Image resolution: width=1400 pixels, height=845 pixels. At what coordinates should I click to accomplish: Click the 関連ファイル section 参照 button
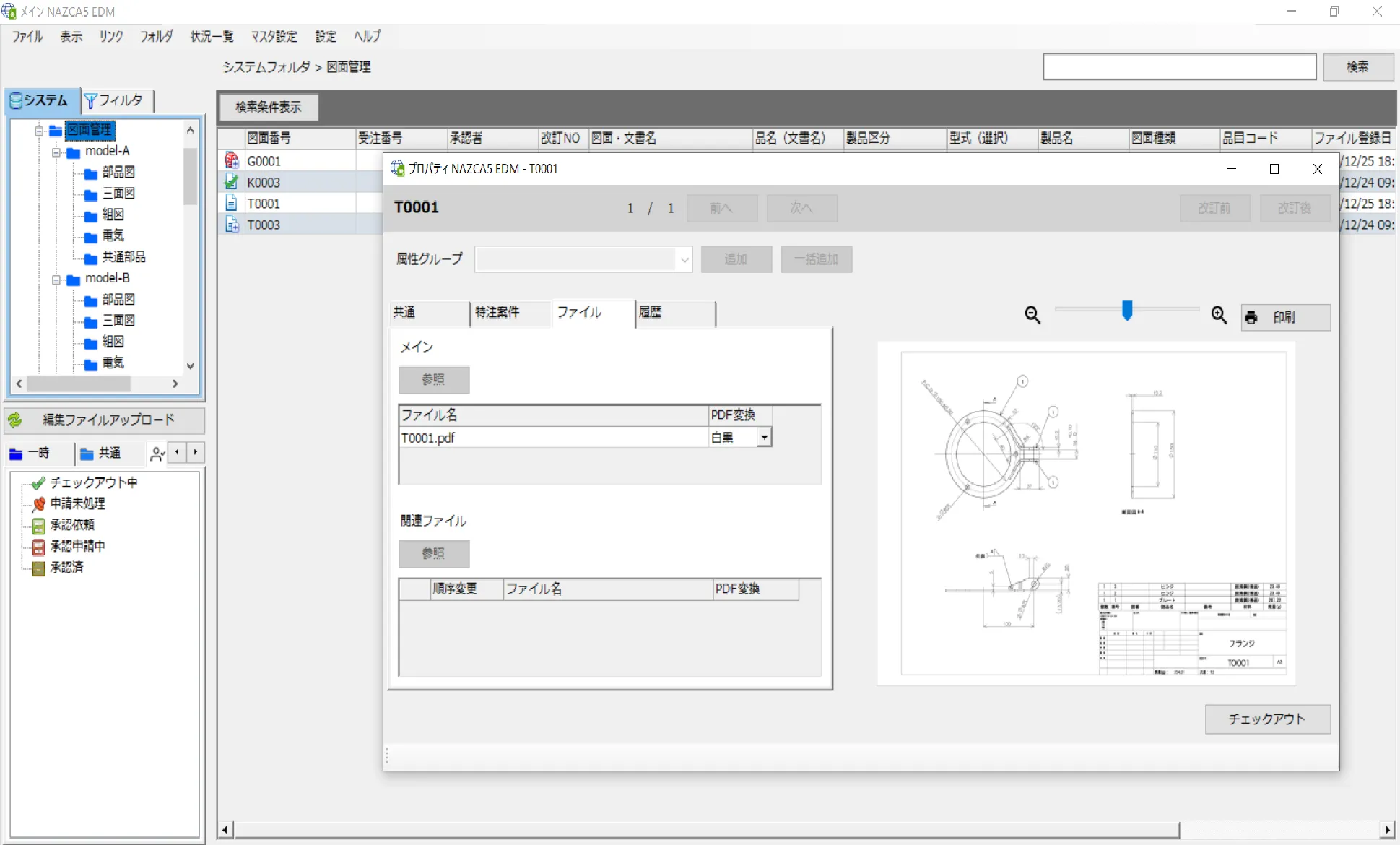[434, 554]
